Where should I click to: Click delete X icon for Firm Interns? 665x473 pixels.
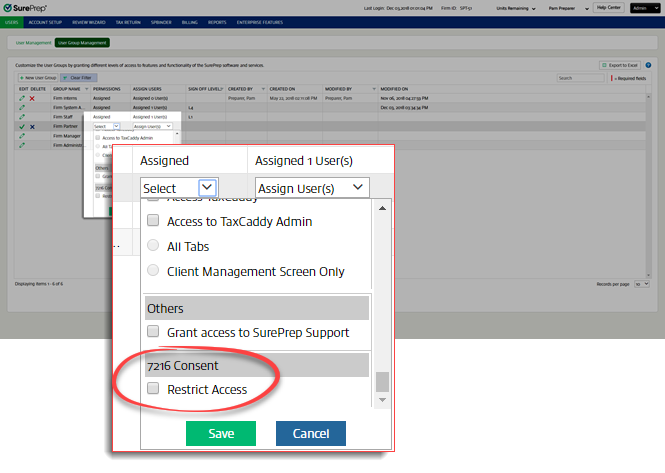32,98
